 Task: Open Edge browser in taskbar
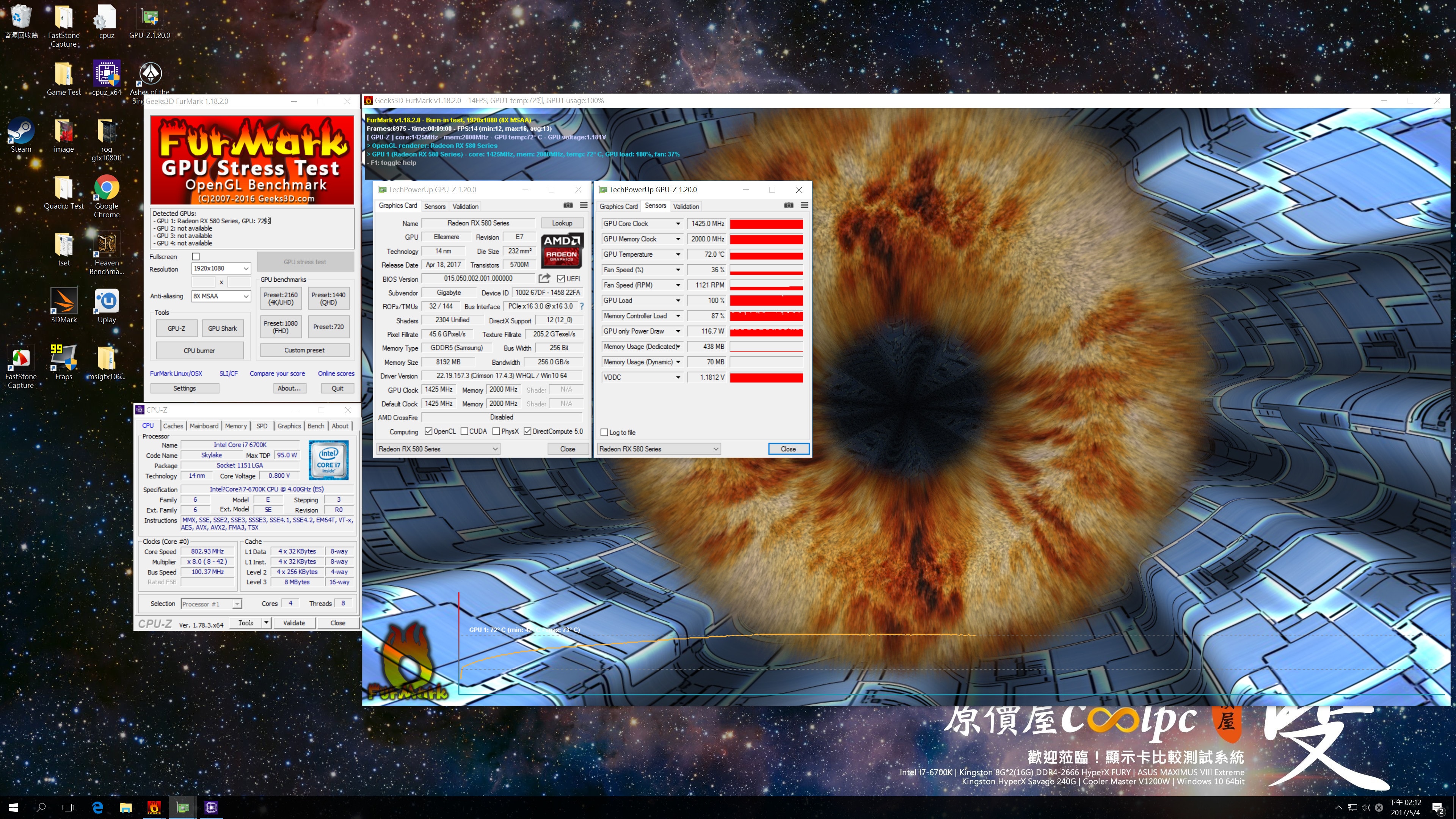click(97, 807)
